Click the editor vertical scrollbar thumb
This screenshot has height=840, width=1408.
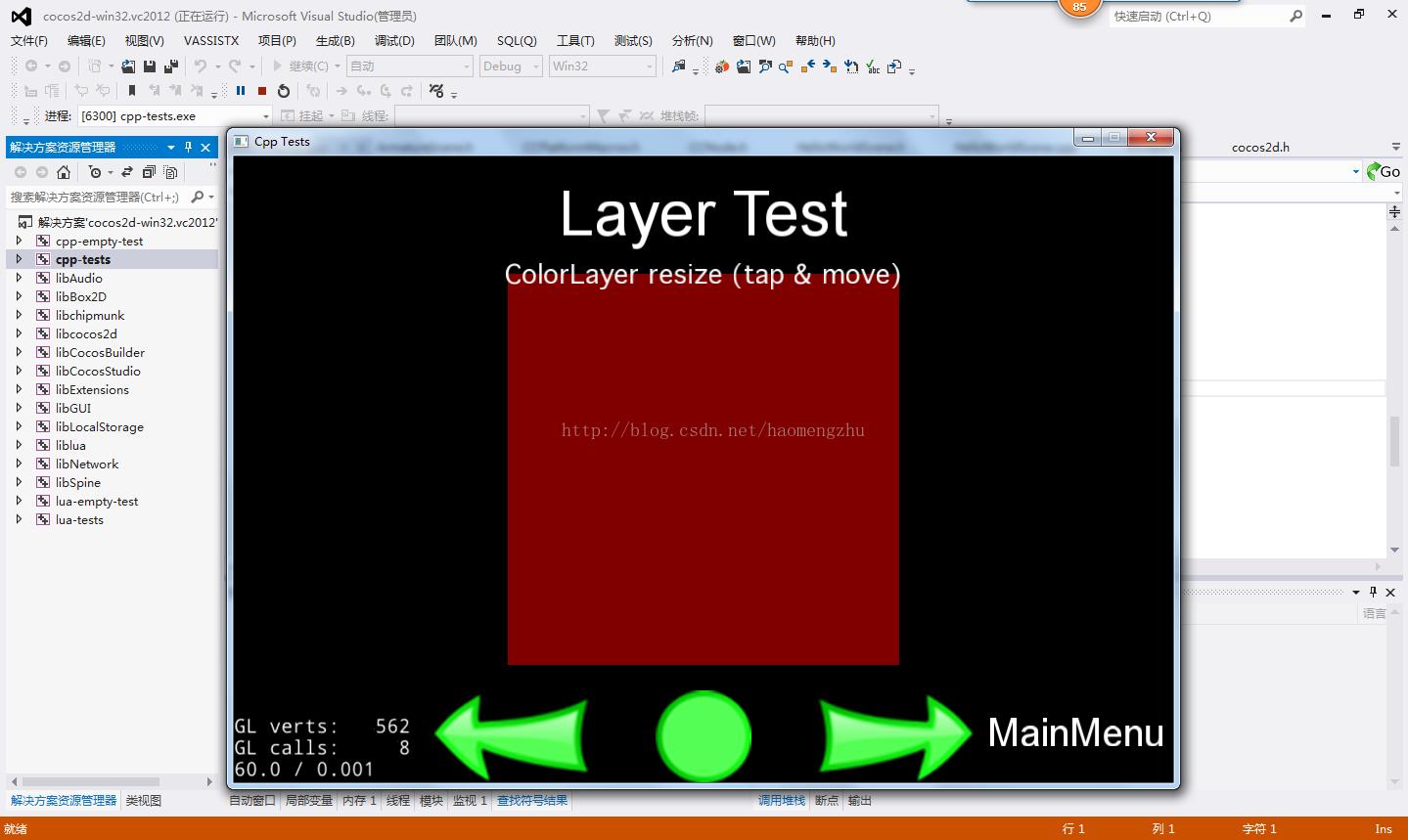(x=1394, y=442)
